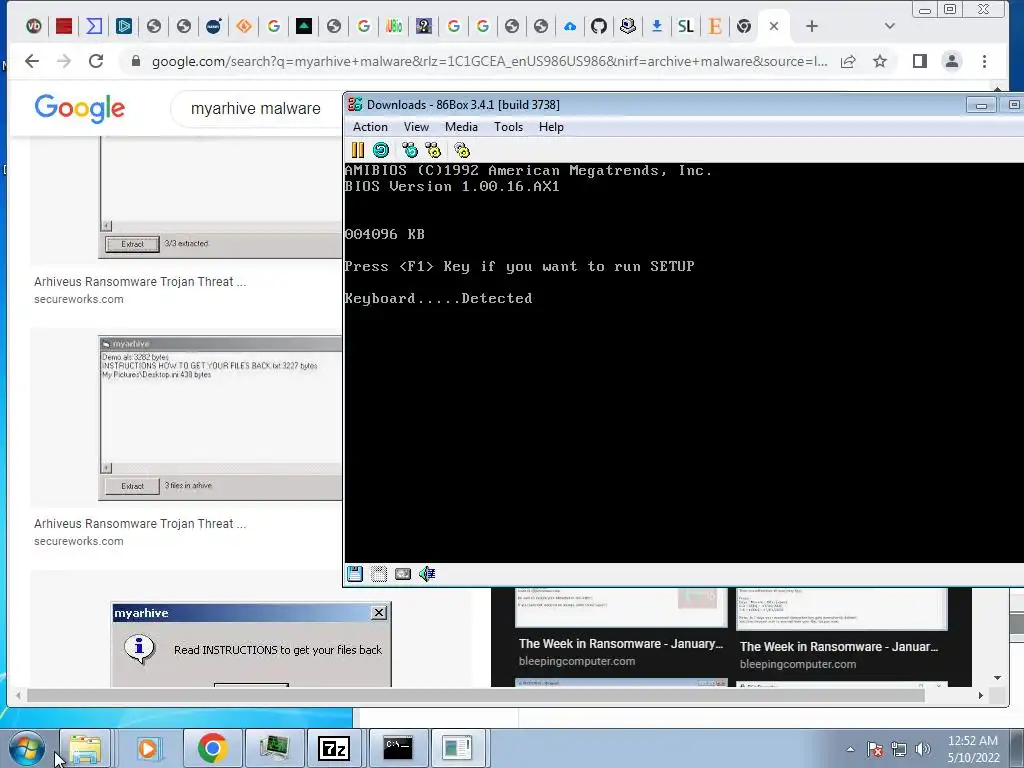
Task: Show hidden system tray icons
Action: [x=850, y=749]
